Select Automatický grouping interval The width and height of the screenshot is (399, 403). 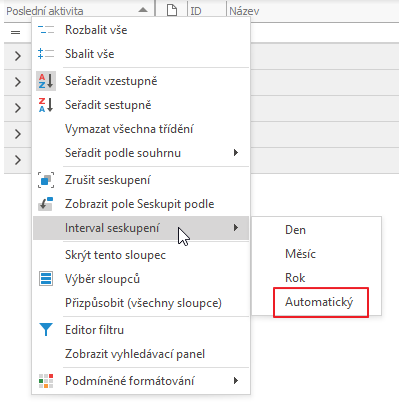point(319,302)
